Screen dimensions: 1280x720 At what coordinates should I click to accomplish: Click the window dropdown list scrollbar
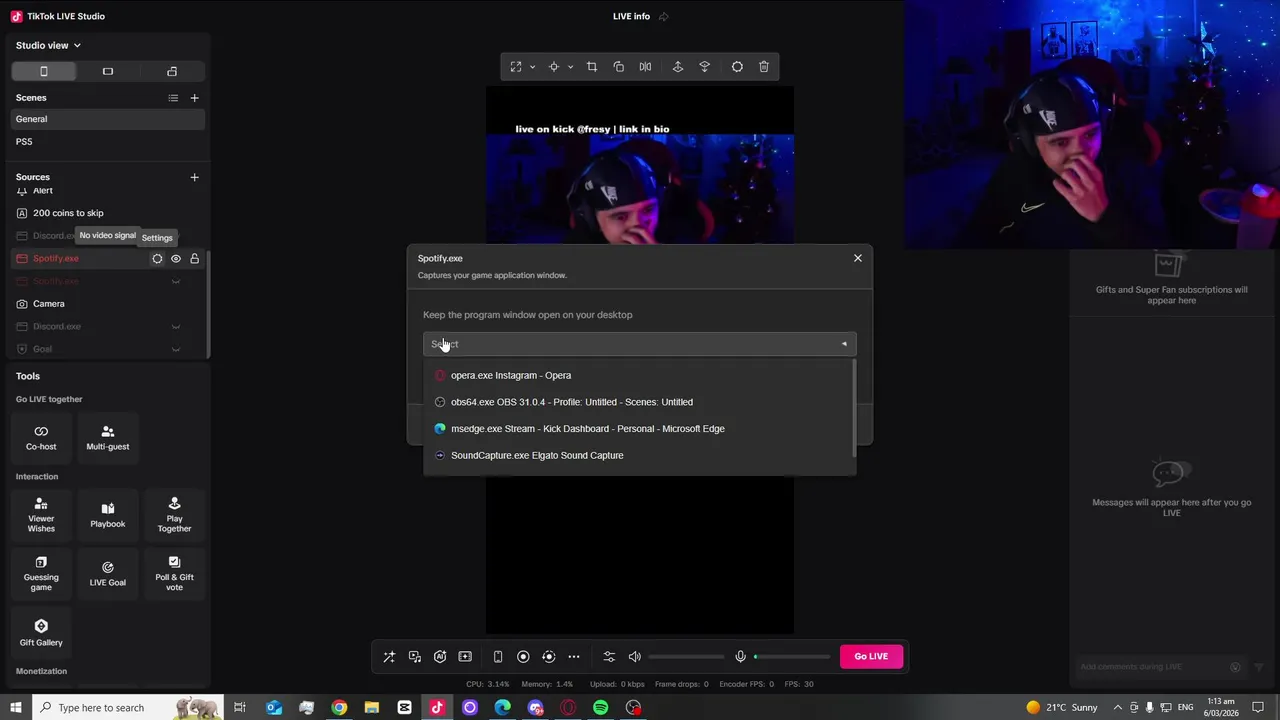click(854, 408)
